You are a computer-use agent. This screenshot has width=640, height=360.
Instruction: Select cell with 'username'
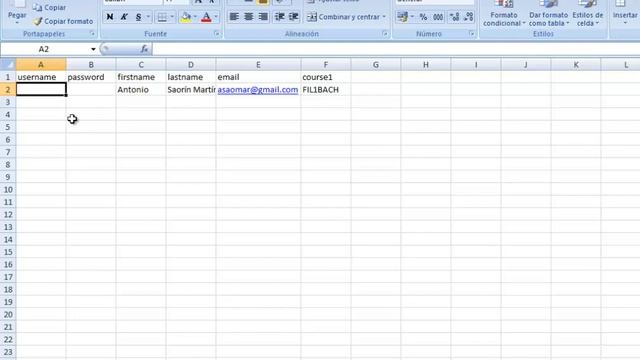[x=41, y=77]
